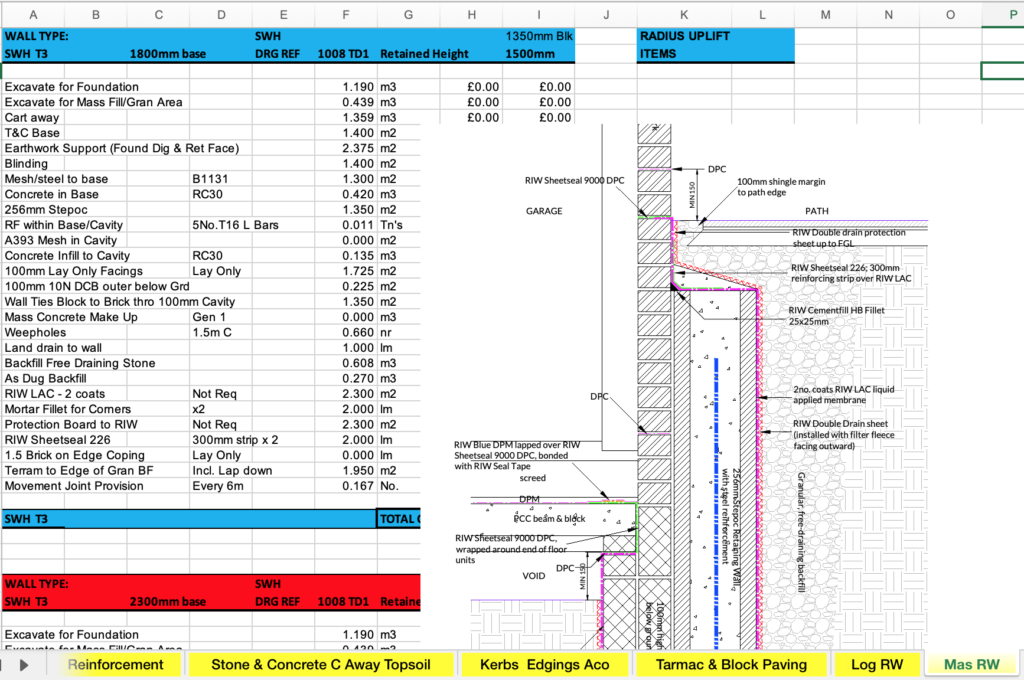Click the 'Earthwork Support (Found Dig & Ret Face)' cell

coord(121,148)
